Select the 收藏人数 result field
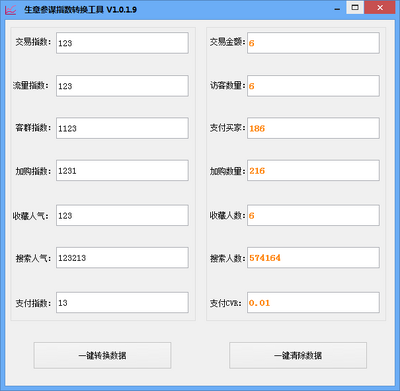This screenshot has width=400, height=391. [x=313, y=215]
